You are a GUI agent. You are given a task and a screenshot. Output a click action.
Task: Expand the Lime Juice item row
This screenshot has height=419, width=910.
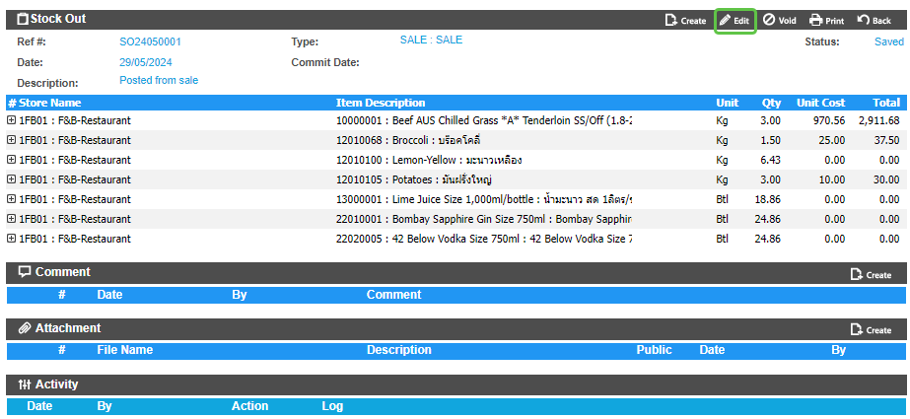click(x=12, y=199)
